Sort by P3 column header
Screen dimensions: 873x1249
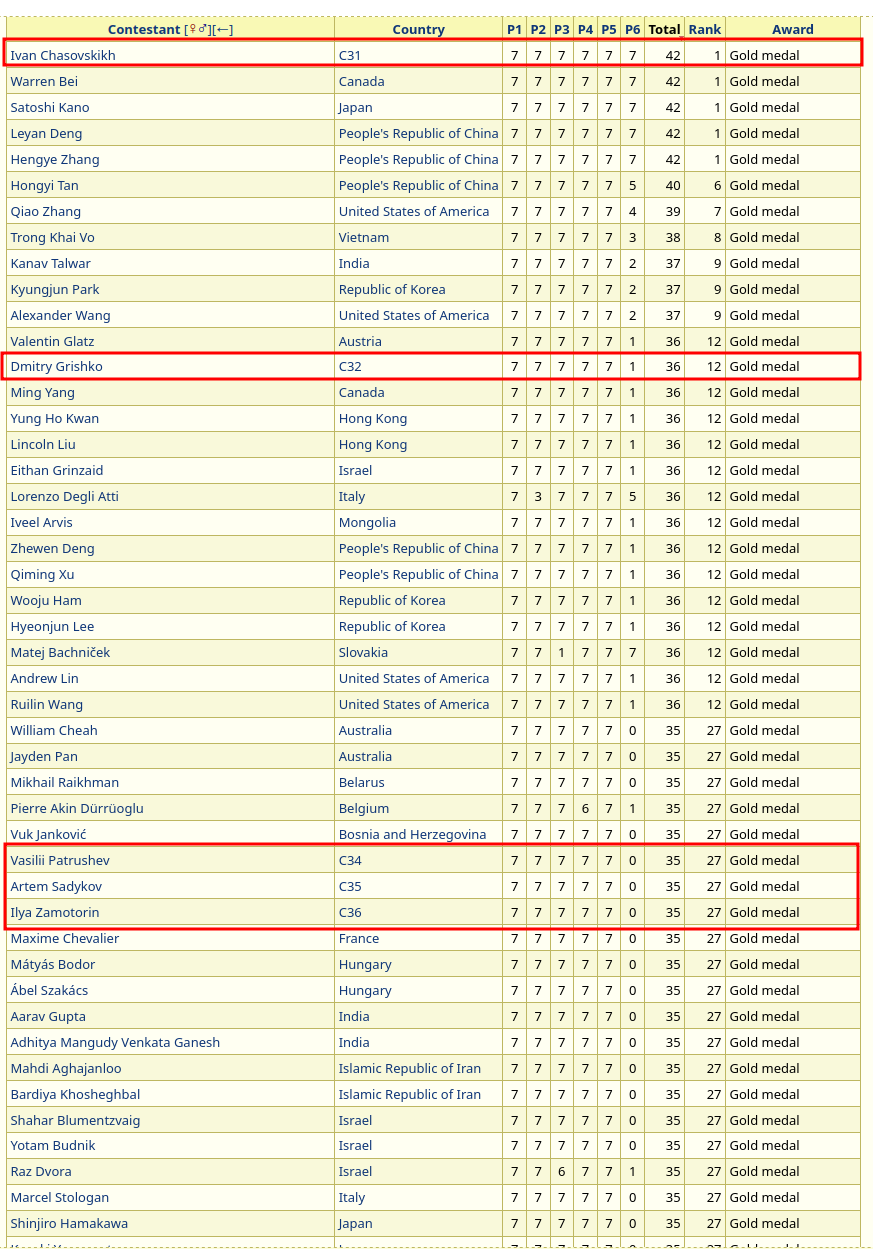click(x=561, y=29)
